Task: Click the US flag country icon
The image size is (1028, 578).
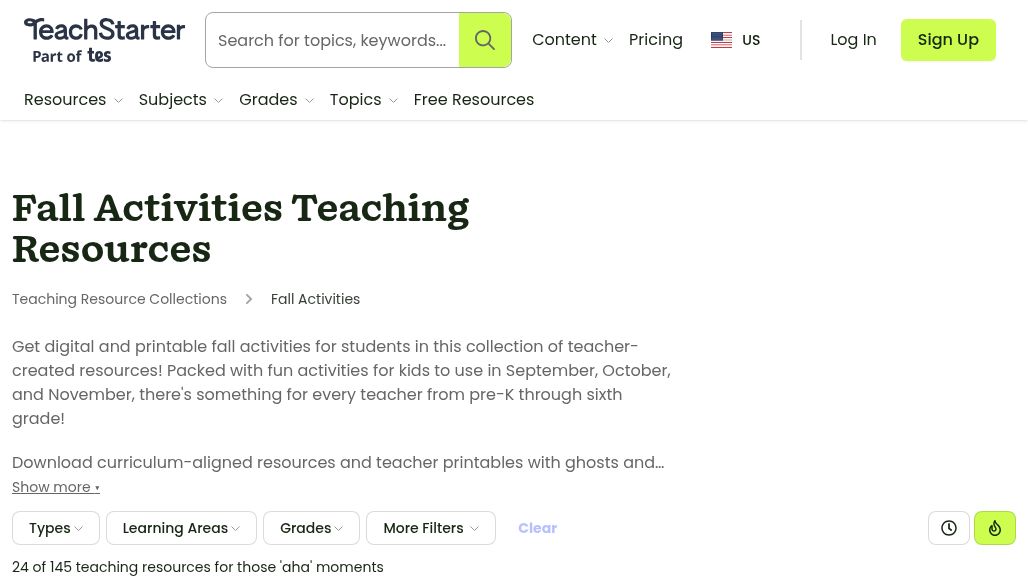Action: pyautogui.click(x=721, y=40)
